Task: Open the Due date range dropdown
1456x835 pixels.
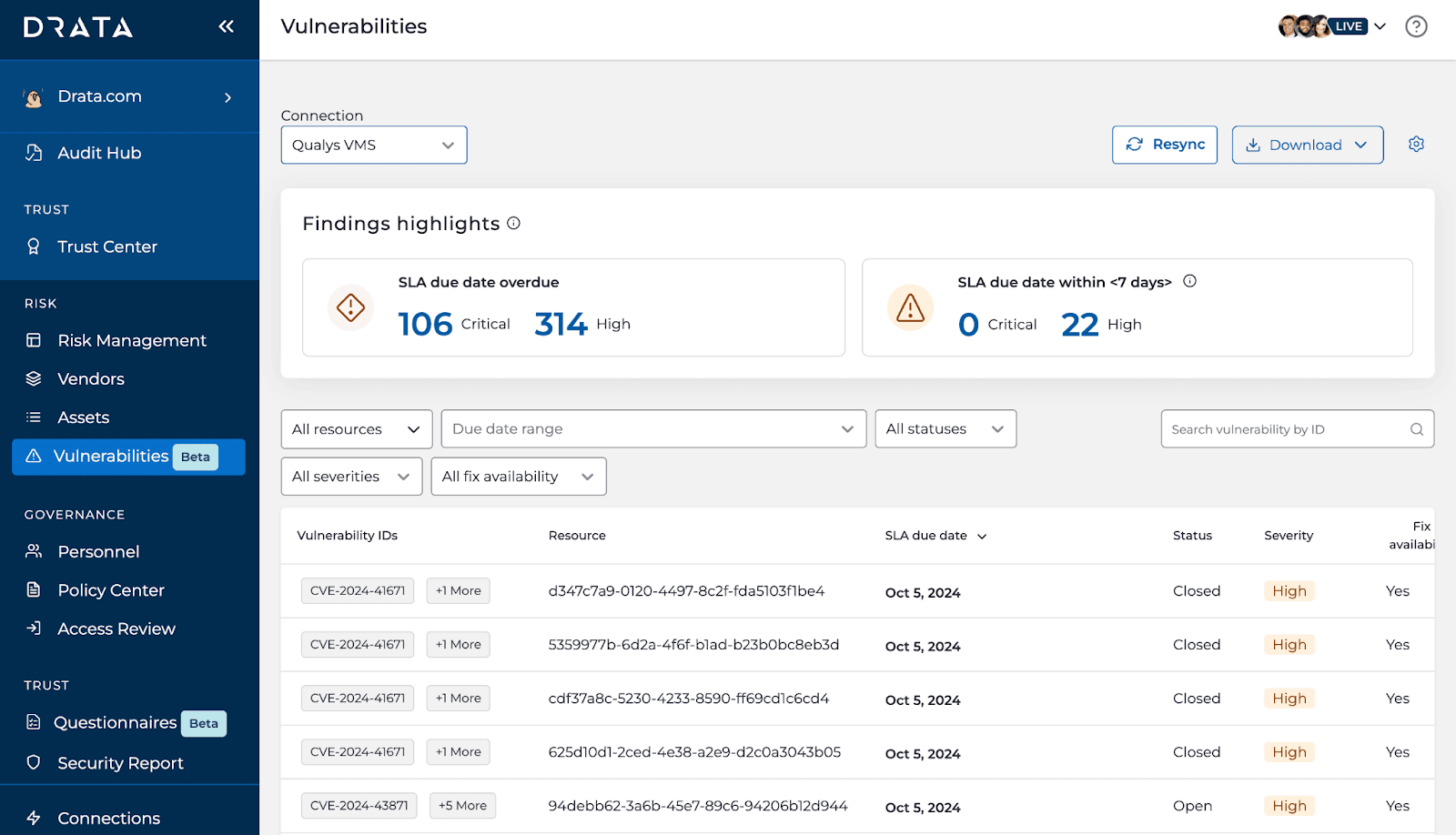Action: click(652, 429)
